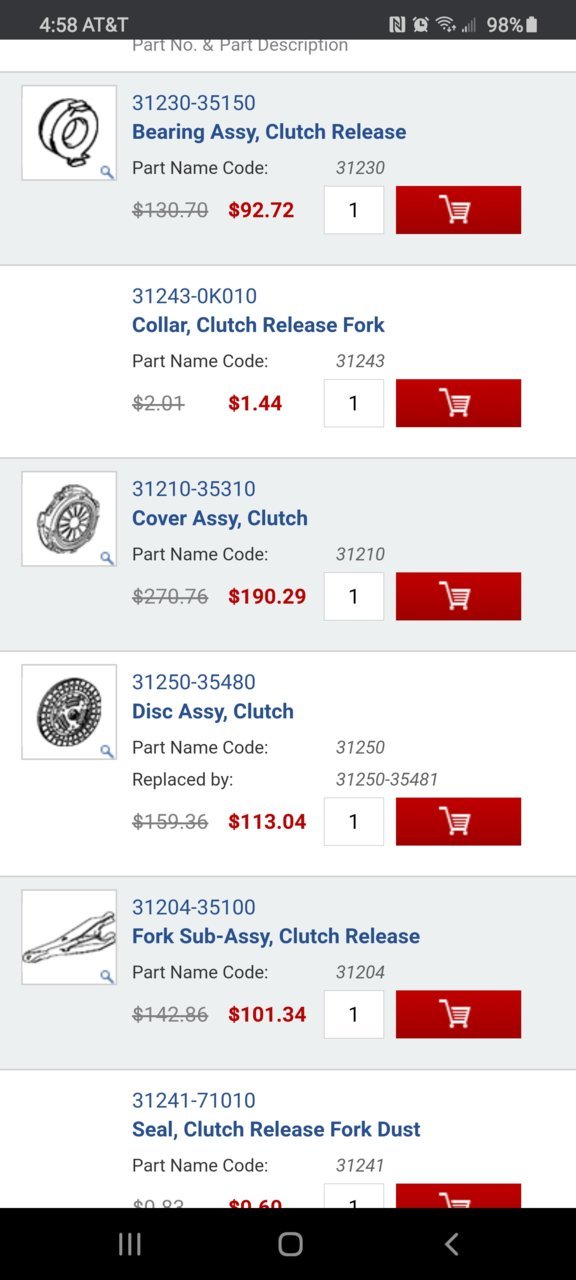
Task: Open Disc Assy, Clutch product page
Action: click(x=213, y=711)
